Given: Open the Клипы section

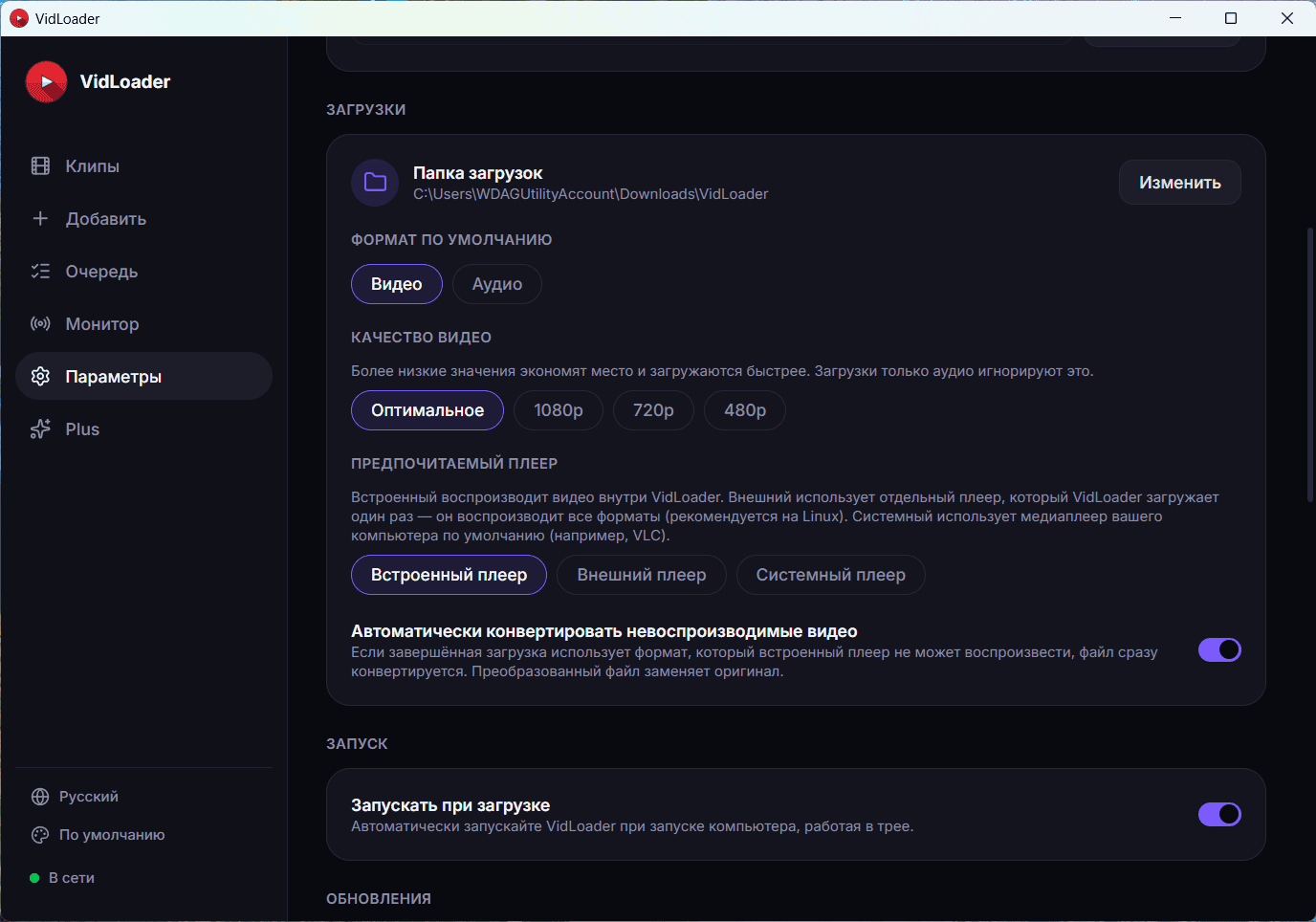Looking at the screenshot, I should pos(143,166).
